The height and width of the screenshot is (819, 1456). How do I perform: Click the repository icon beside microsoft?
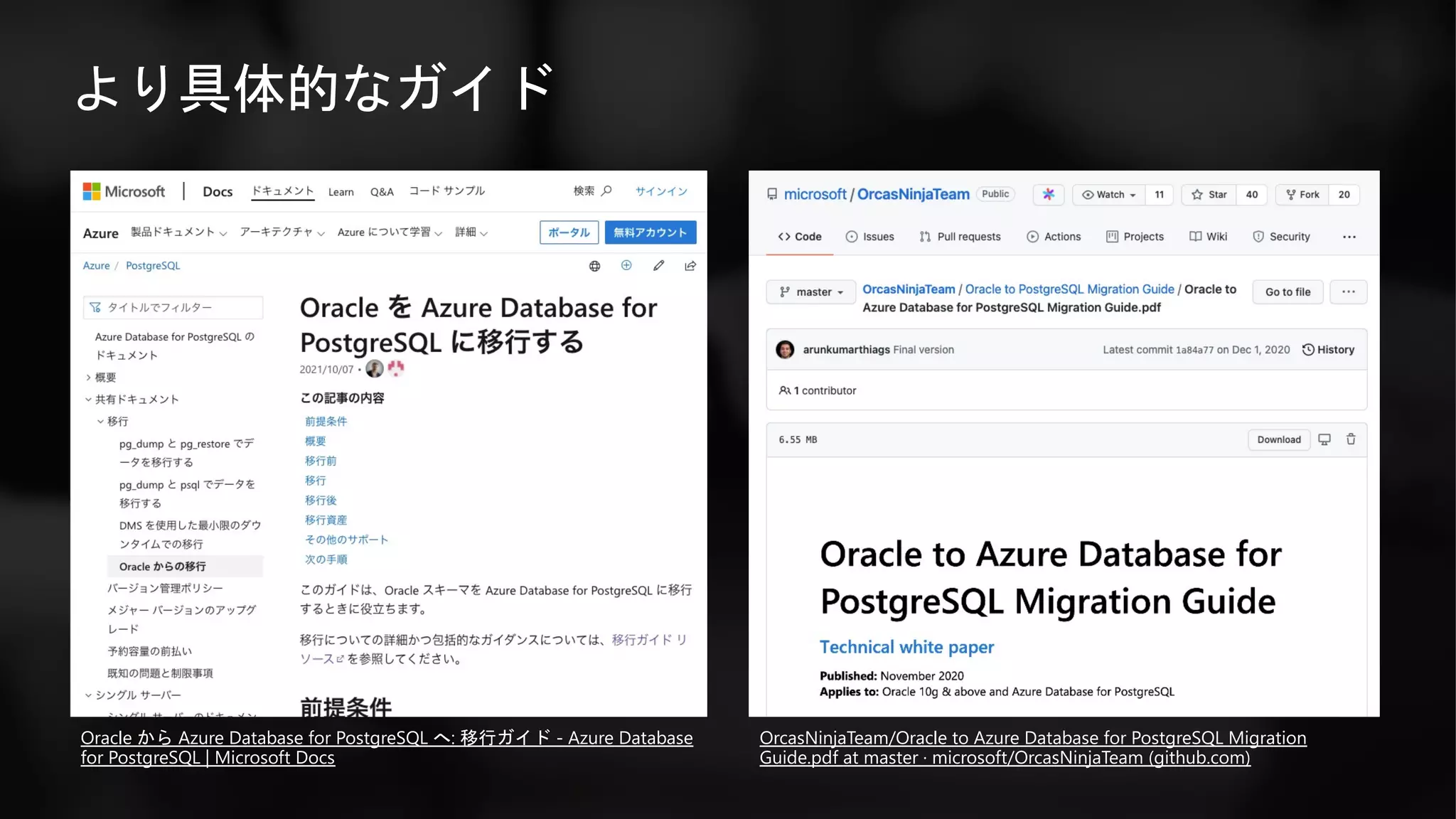[x=772, y=194]
